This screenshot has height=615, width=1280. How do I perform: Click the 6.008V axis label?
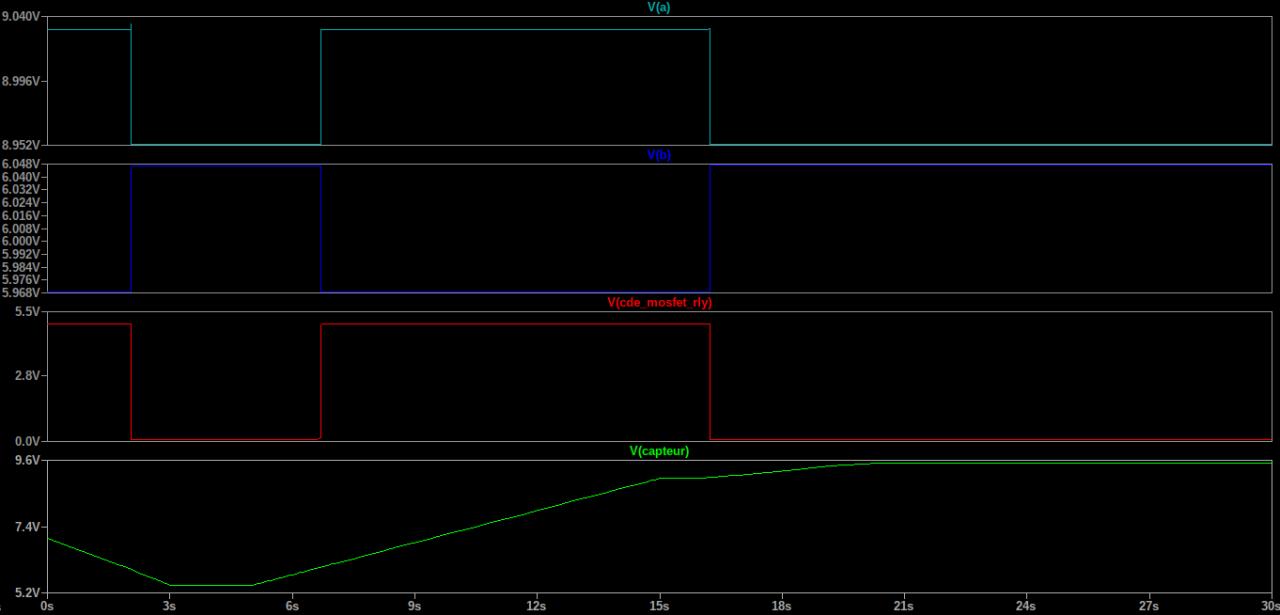(20, 229)
